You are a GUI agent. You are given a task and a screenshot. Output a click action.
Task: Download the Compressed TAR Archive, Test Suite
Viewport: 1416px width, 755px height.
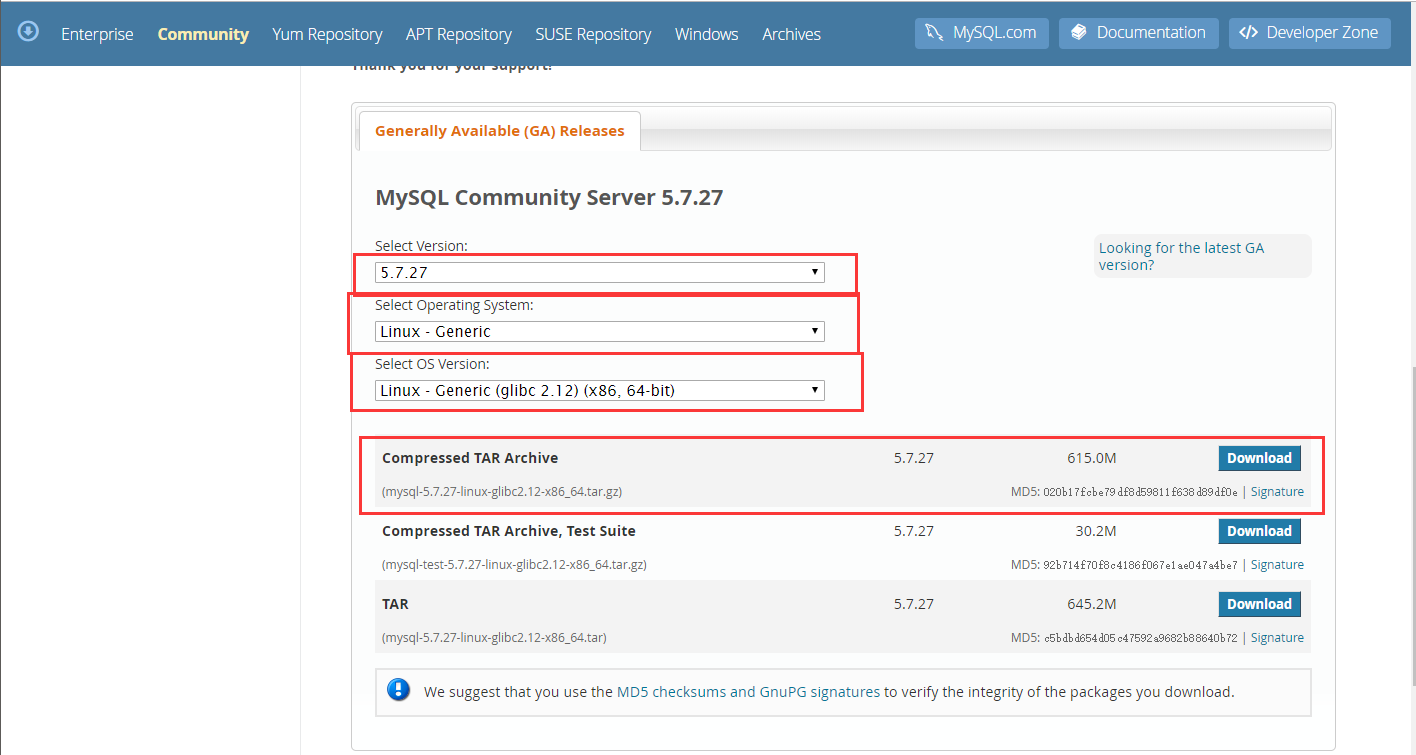[x=1259, y=531]
